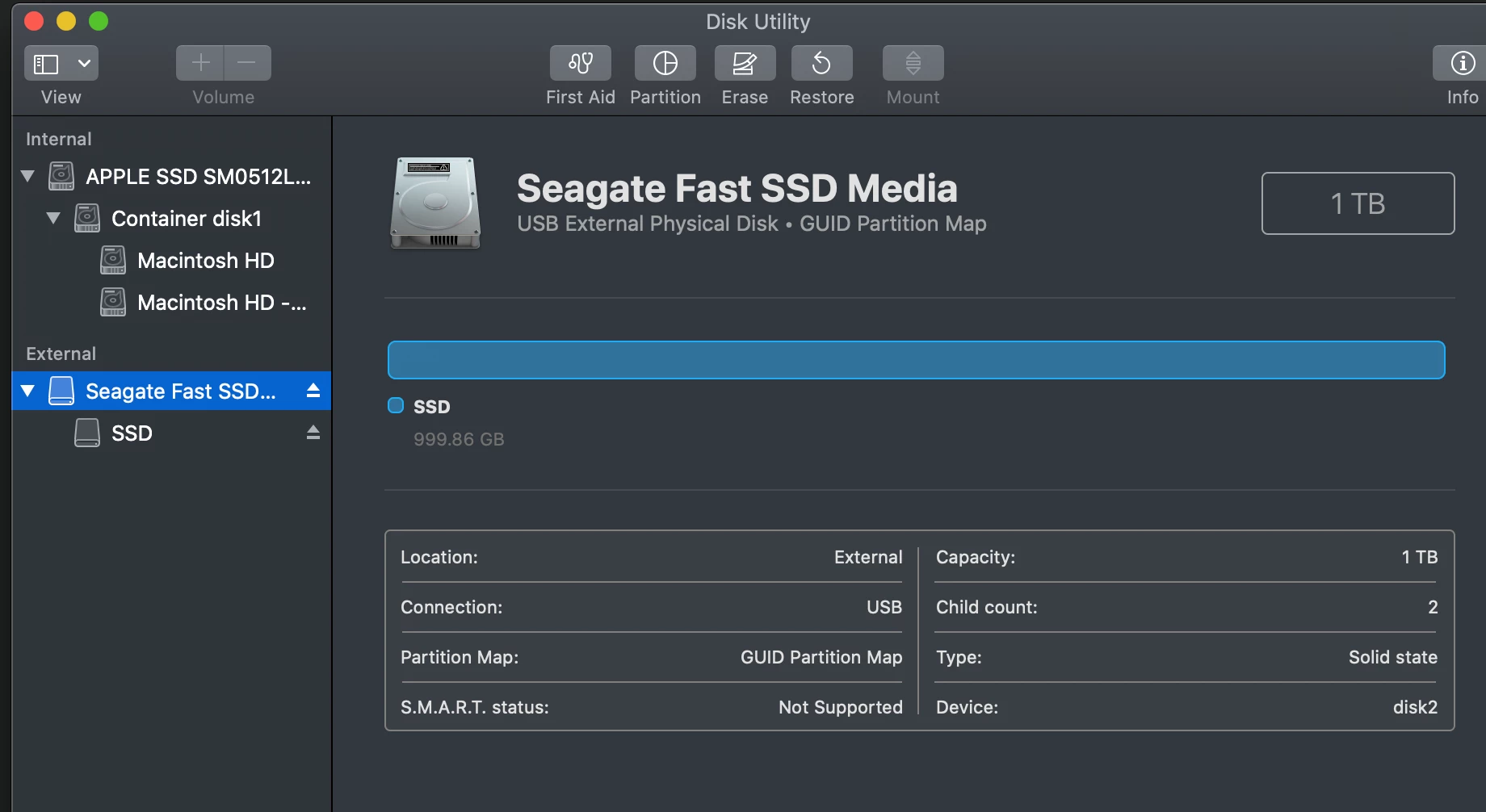Collapse the Seagate Fast SSD tree
The height and width of the screenshot is (812, 1486).
click(27, 391)
